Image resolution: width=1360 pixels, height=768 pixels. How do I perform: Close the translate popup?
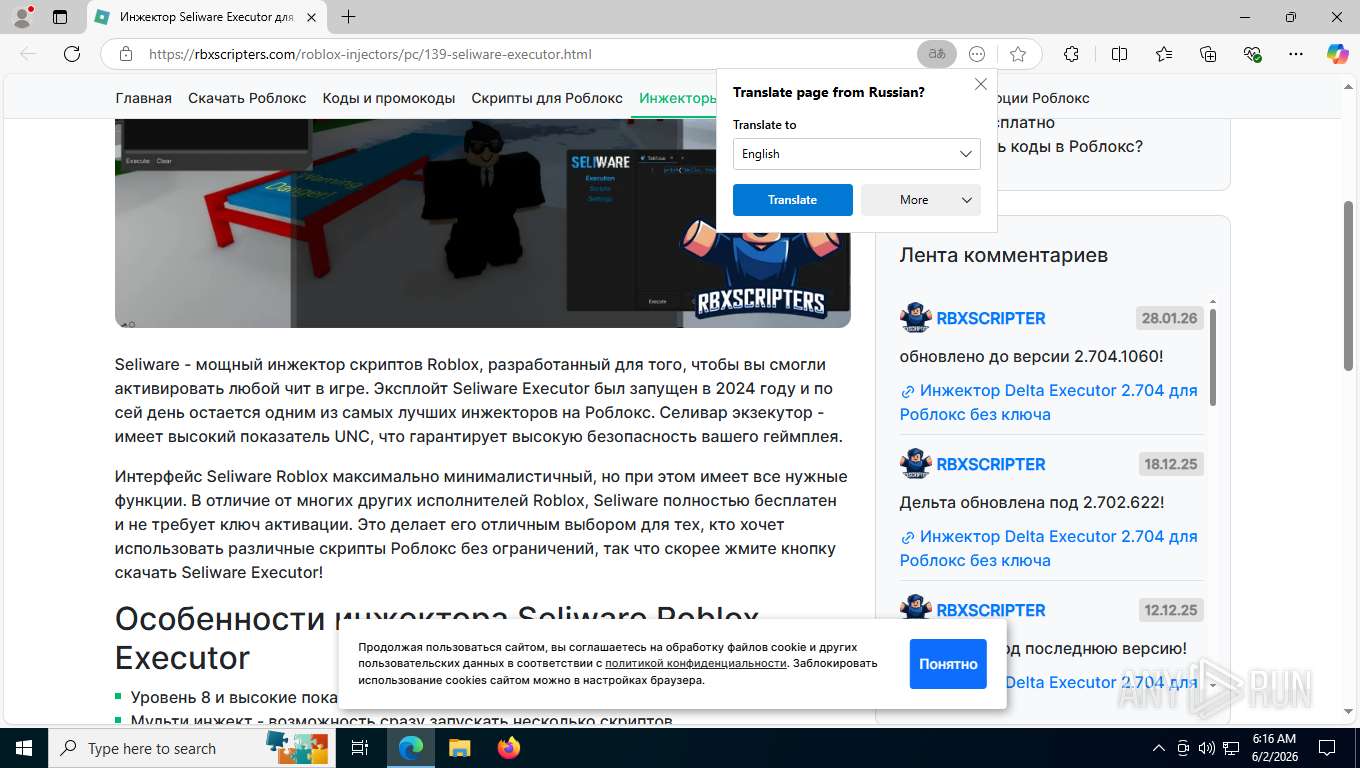(981, 85)
